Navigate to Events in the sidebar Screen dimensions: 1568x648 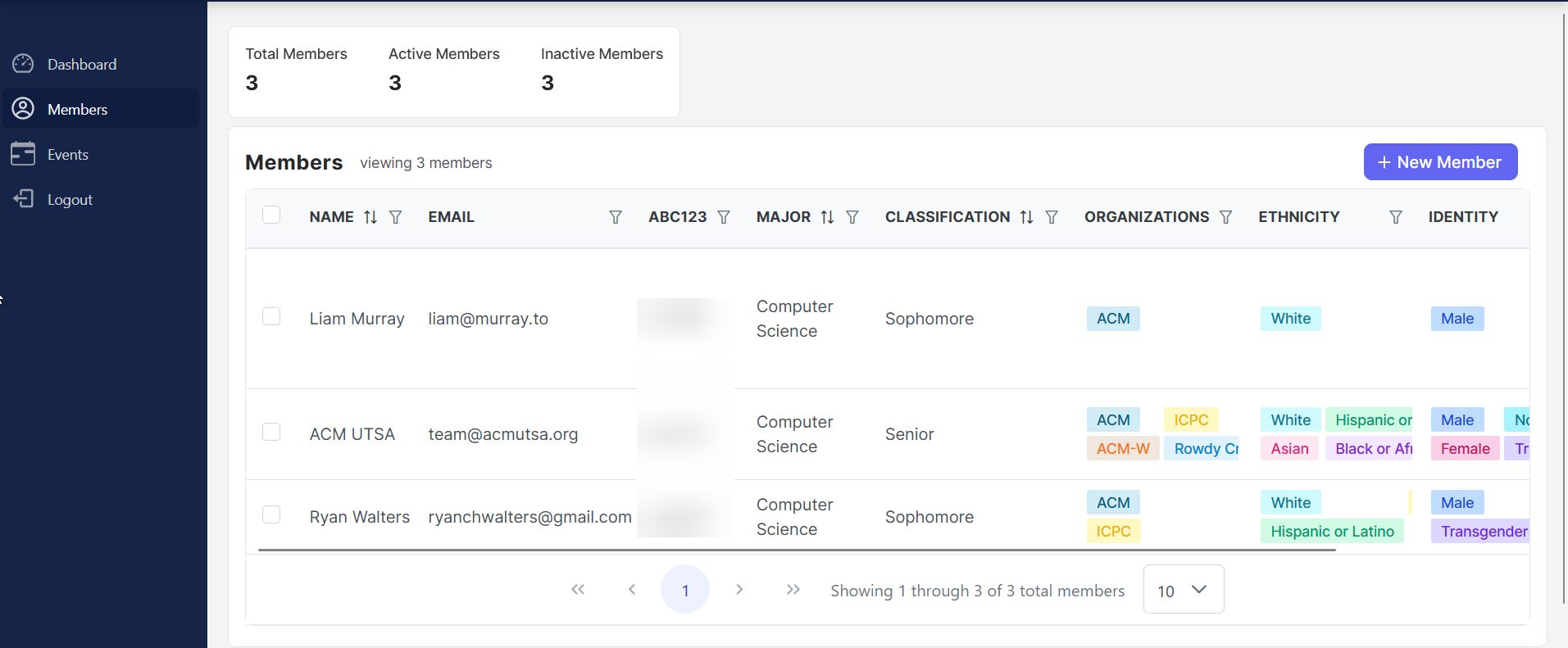tap(68, 154)
